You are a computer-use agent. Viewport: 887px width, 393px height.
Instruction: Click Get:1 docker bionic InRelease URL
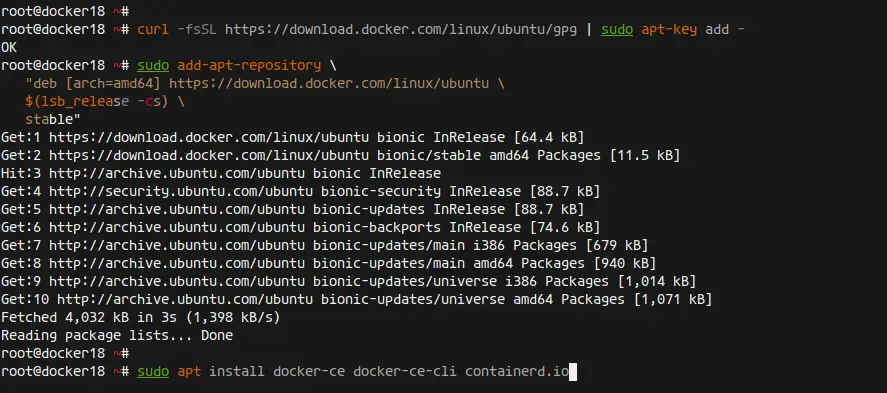209,137
